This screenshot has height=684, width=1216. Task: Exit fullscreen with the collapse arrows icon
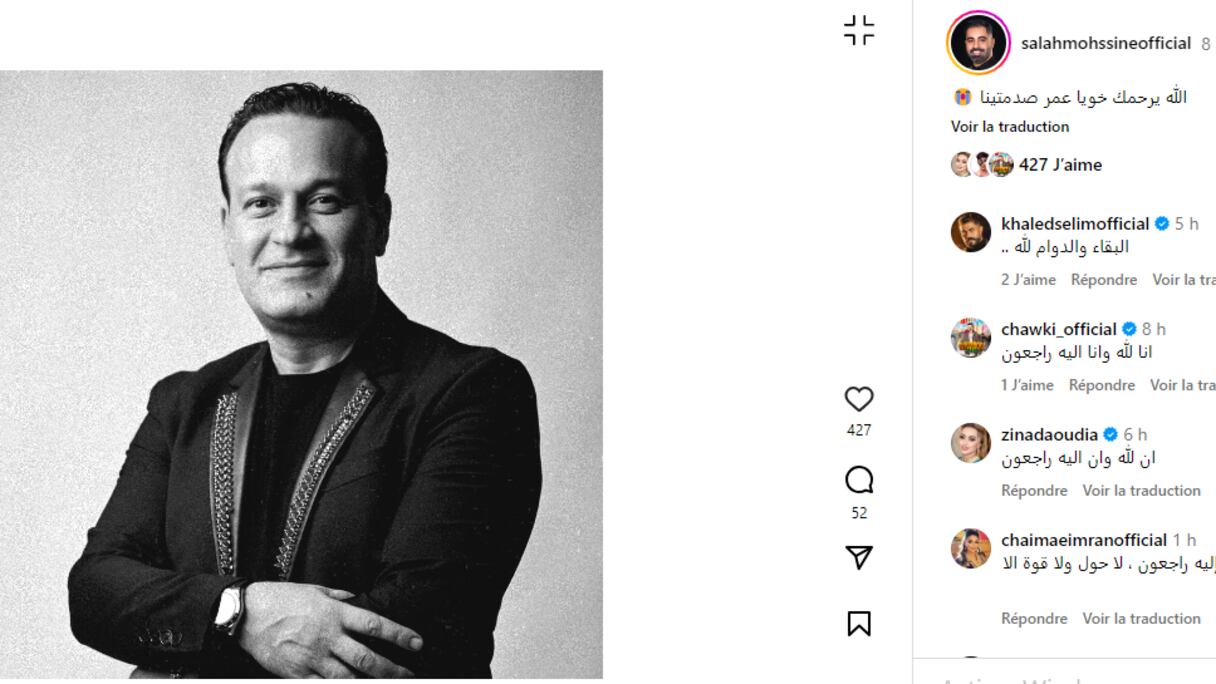[858, 30]
